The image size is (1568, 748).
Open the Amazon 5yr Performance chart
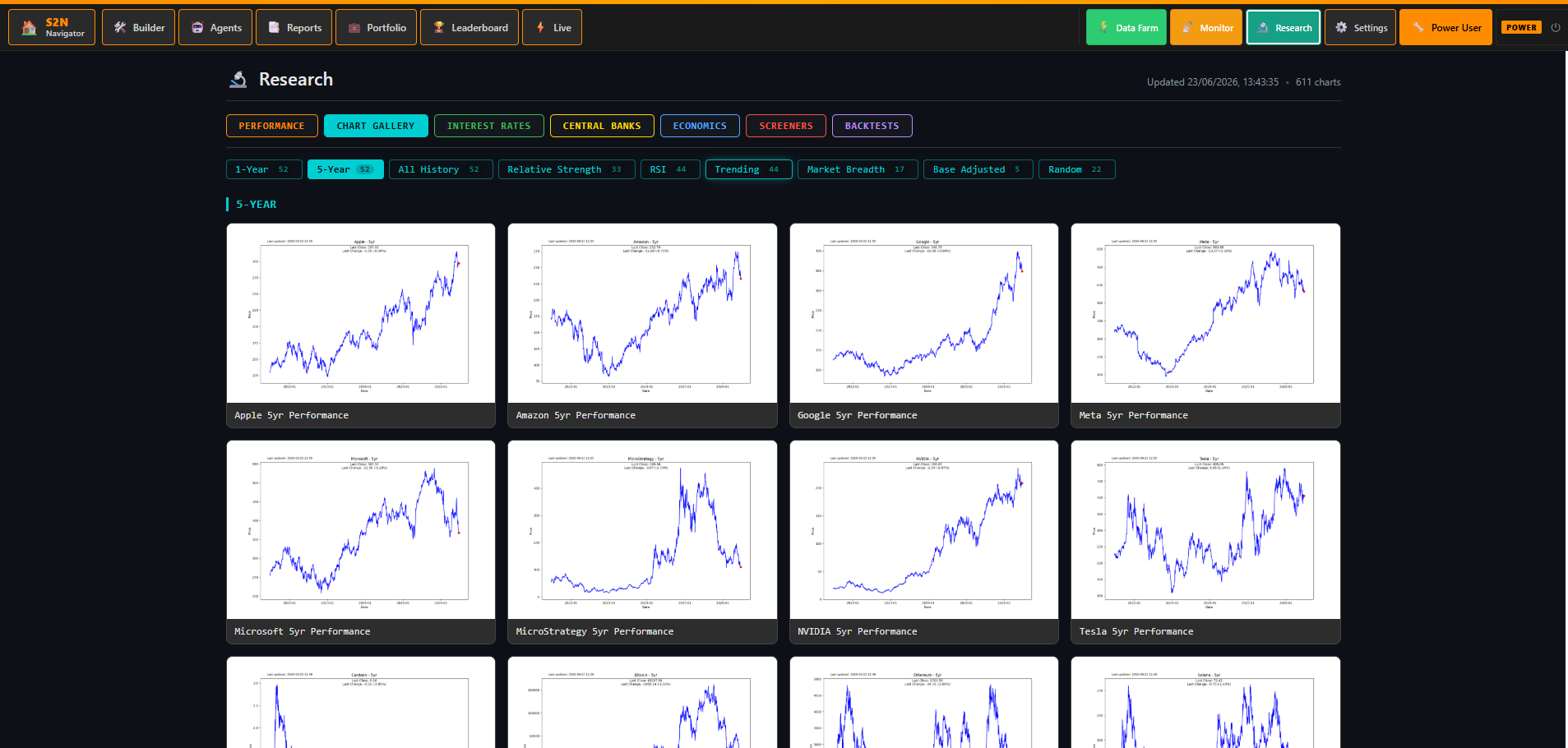(x=642, y=326)
